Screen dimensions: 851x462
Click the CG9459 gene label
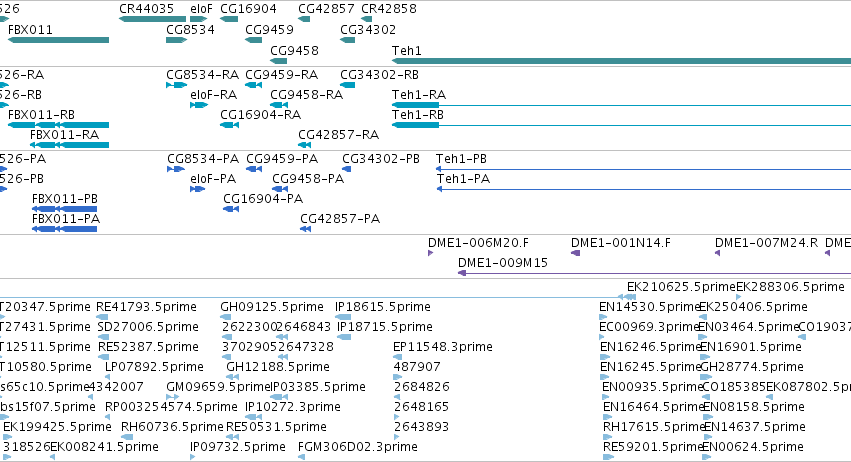click(269, 29)
